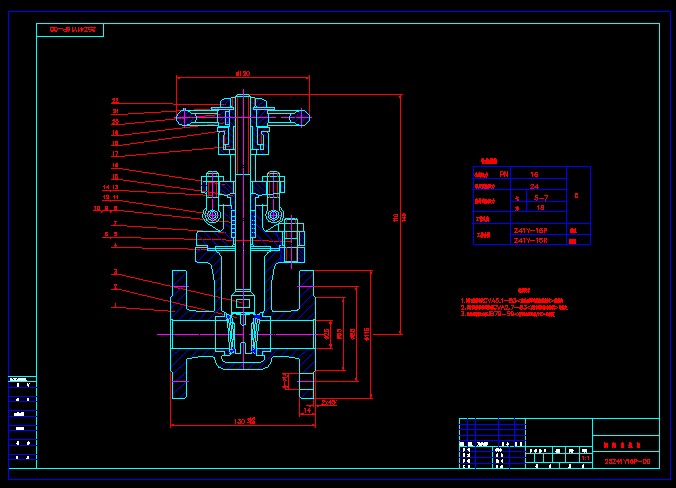Click the value 24 in parameter table
The width and height of the screenshot is (676, 488).
click(533, 186)
